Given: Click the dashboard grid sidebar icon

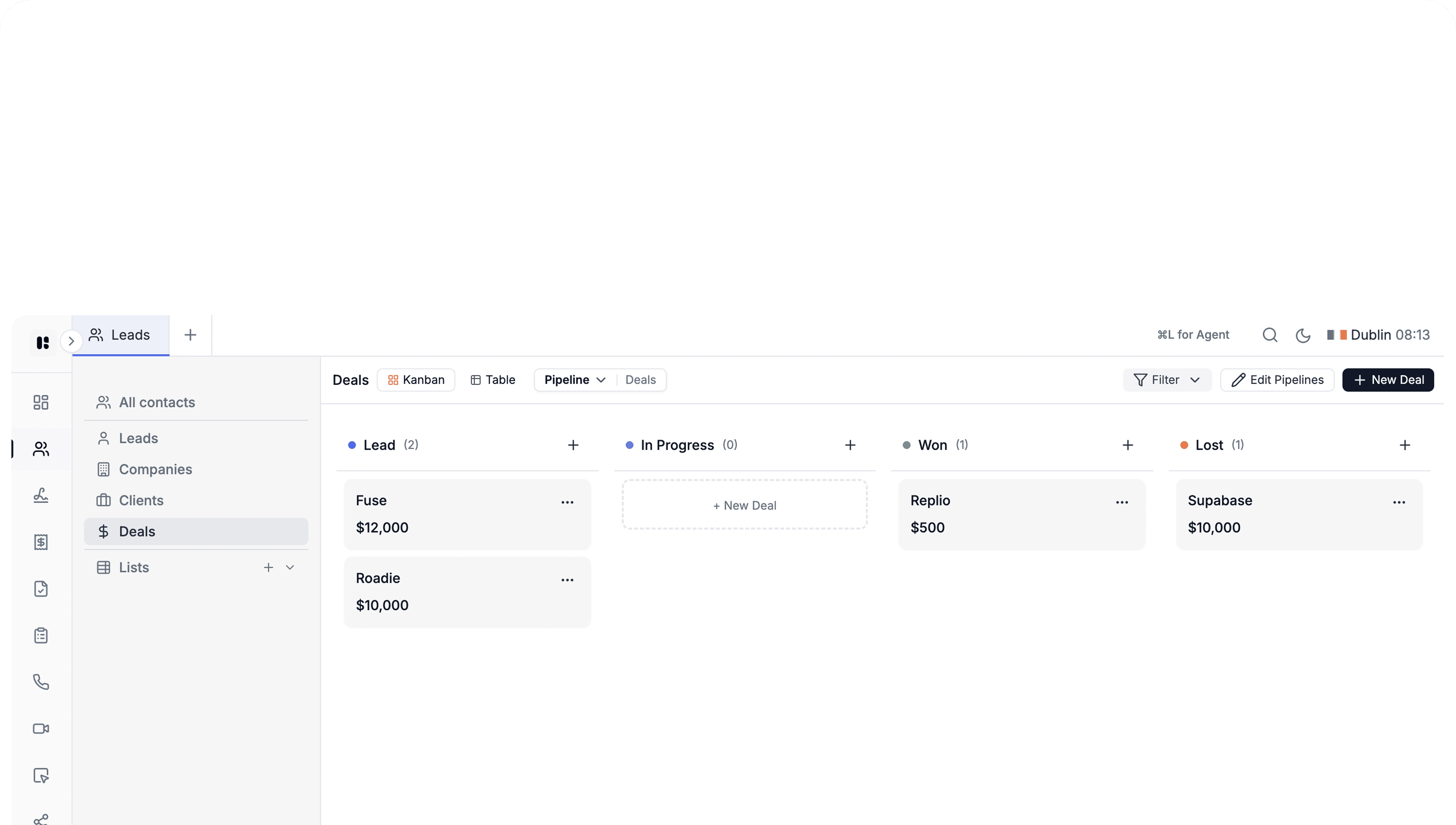Looking at the screenshot, I should [41, 402].
